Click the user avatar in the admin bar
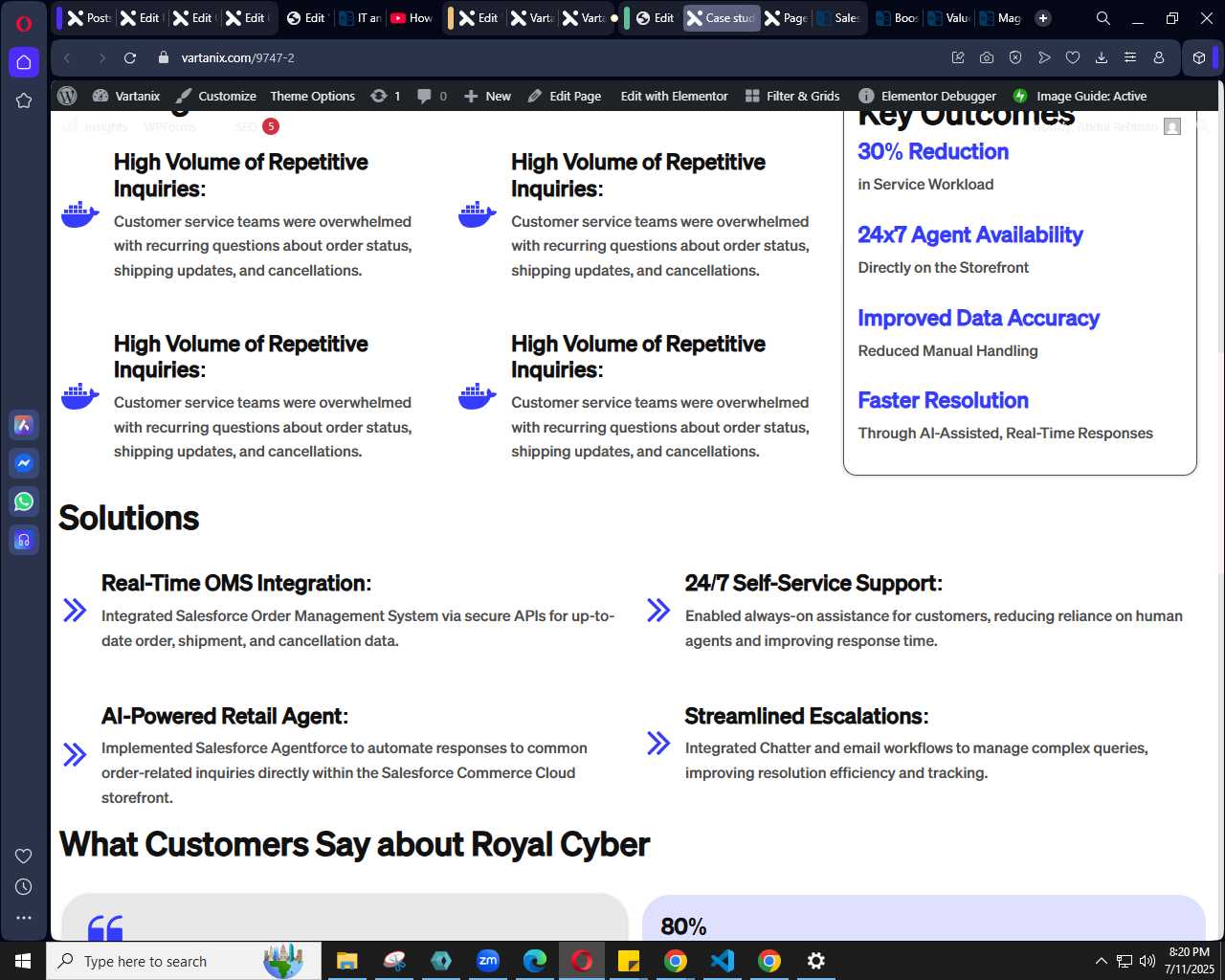The width and height of the screenshot is (1225, 980). tap(1172, 126)
